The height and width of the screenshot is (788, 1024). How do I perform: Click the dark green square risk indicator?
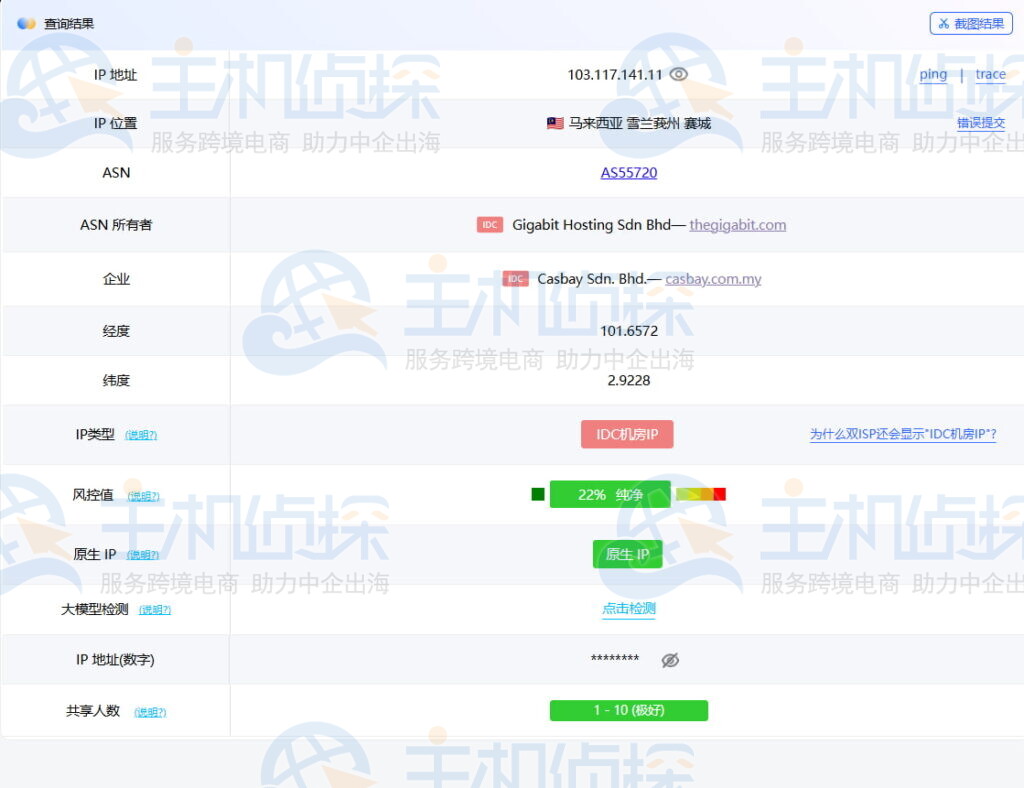tap(538, 494)
